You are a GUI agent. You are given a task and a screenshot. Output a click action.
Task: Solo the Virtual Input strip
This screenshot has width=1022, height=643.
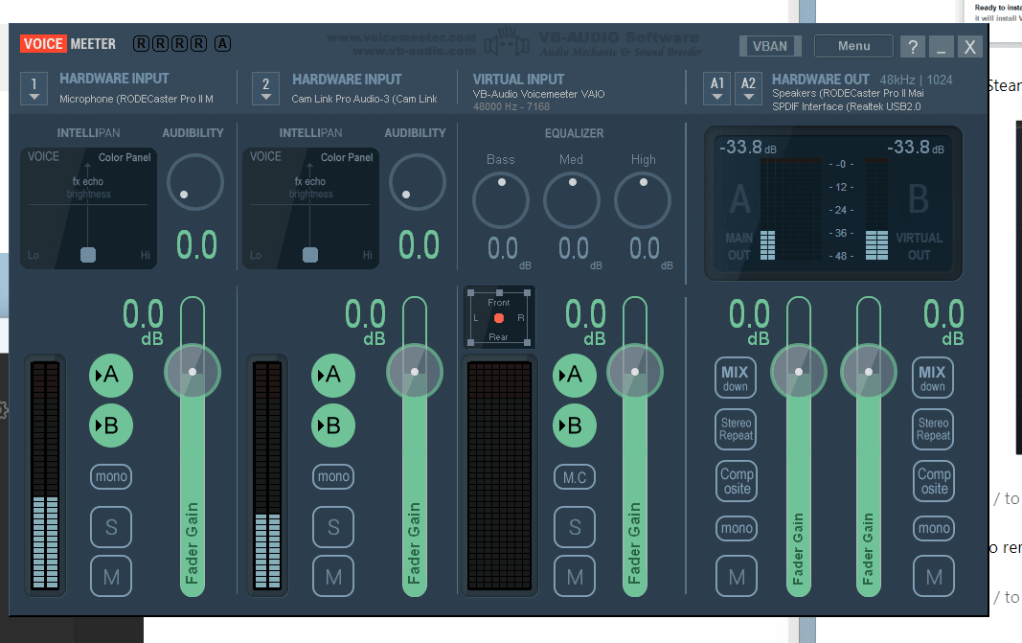point(574,526)
